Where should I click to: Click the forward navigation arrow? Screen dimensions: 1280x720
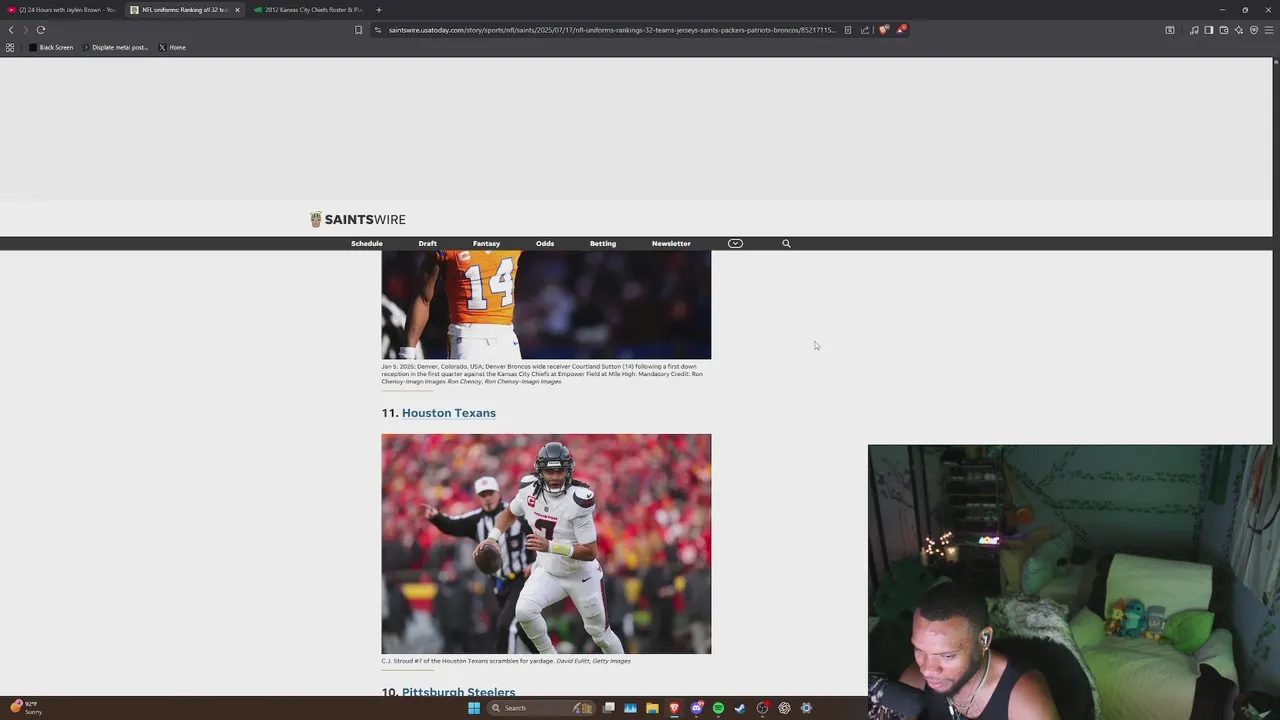tap(26, 30)
